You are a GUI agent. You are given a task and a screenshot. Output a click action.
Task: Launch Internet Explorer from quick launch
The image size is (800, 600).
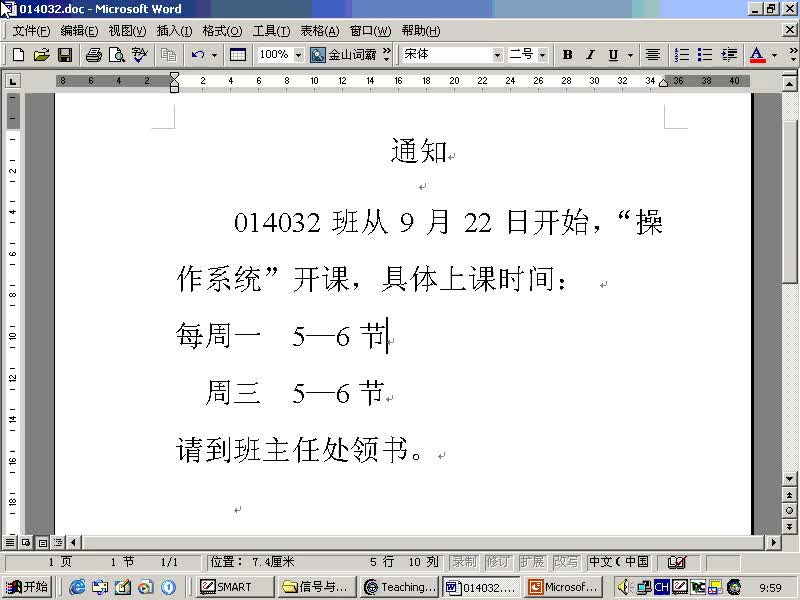(77, 587)
